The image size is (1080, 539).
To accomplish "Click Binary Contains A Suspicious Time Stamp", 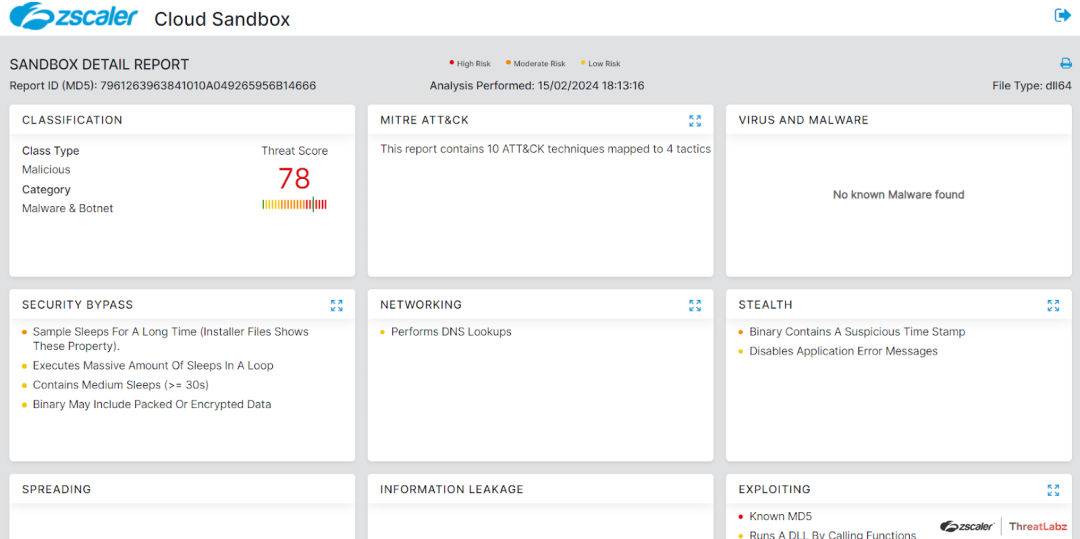I will [857, 332].
